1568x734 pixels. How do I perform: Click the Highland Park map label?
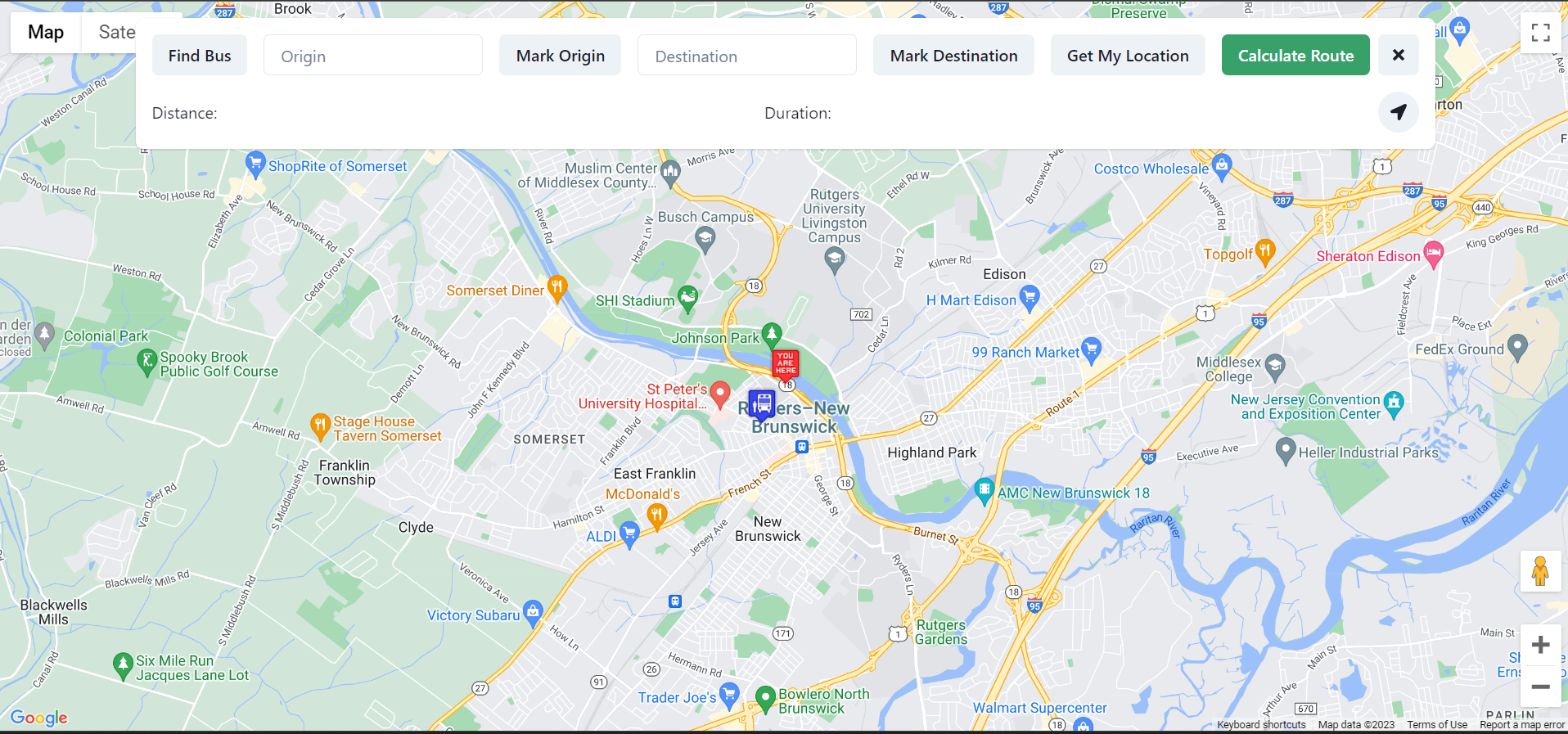tap(932, 453)
